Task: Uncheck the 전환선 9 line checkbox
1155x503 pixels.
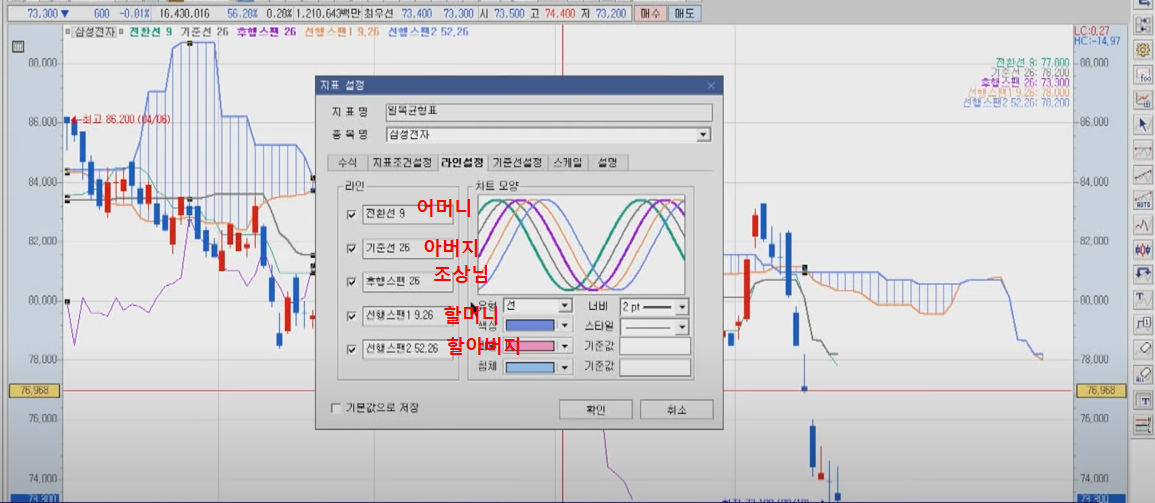Action: [x=351, y=214]
